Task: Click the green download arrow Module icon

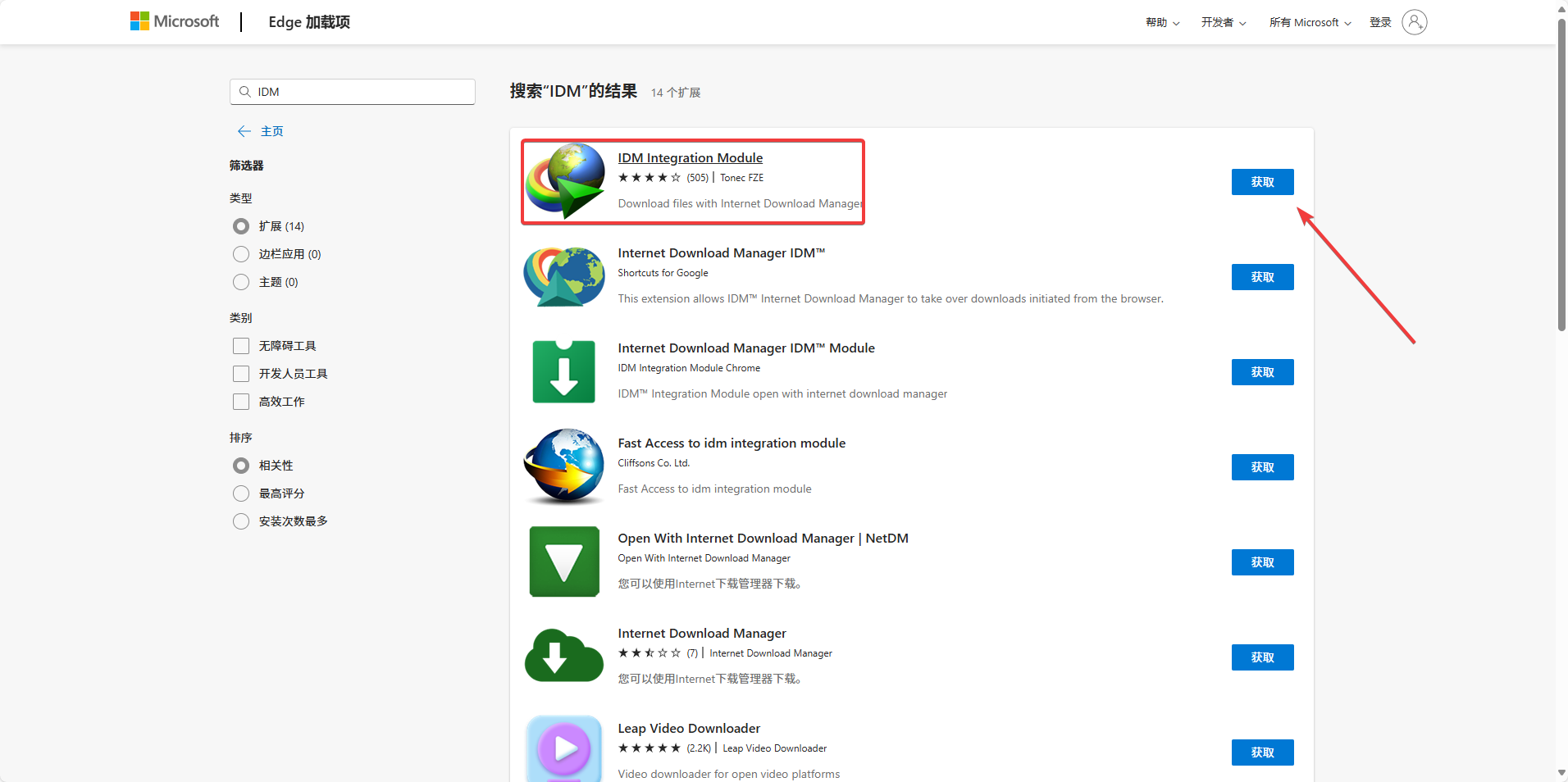Action: click(x=564, y=372)
